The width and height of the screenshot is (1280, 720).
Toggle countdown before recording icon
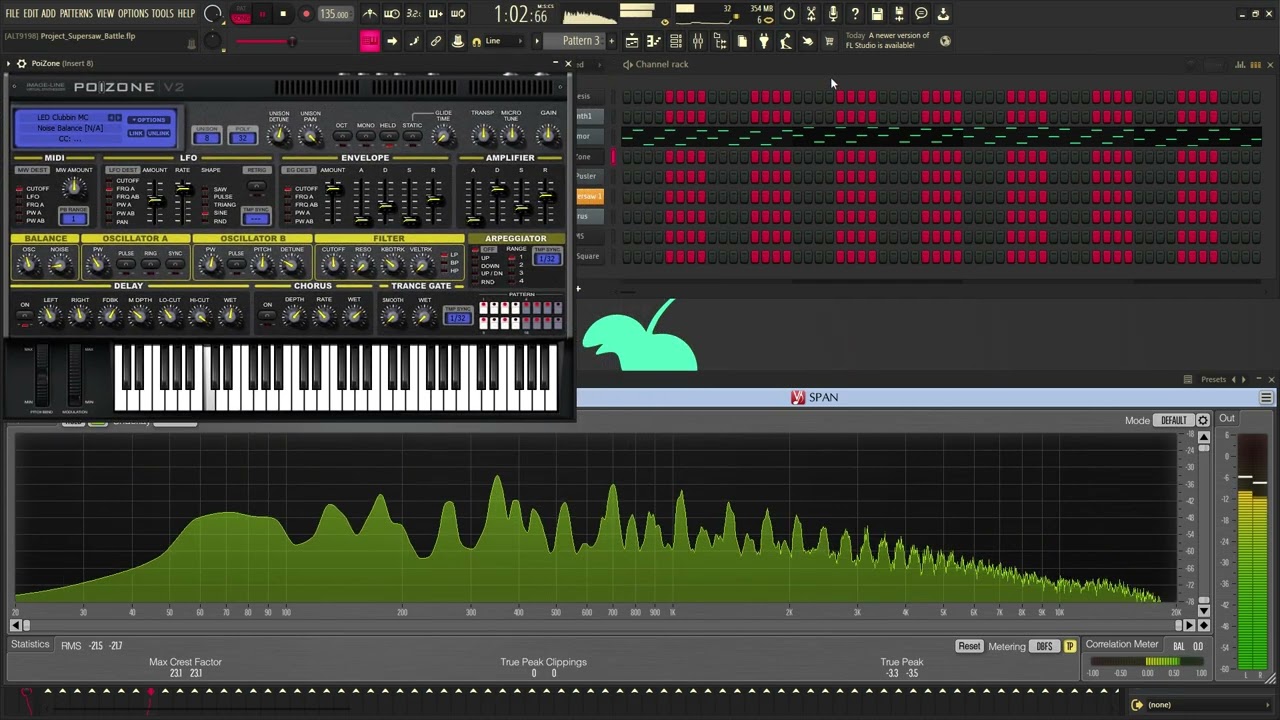[414, 14]
